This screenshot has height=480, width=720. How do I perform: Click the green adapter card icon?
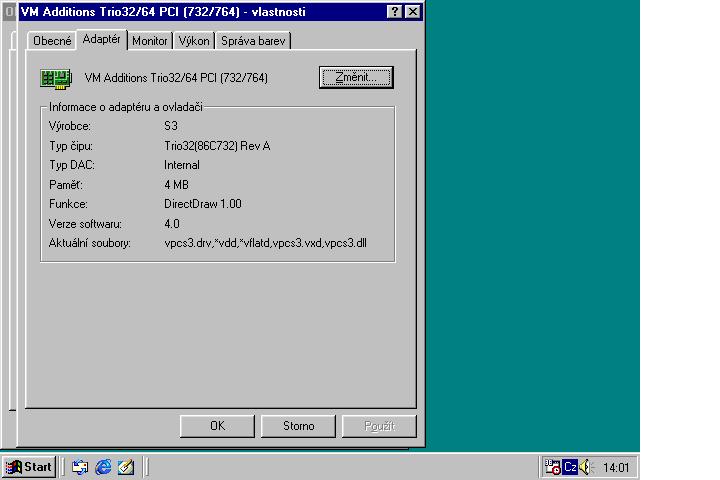(56, 78)
